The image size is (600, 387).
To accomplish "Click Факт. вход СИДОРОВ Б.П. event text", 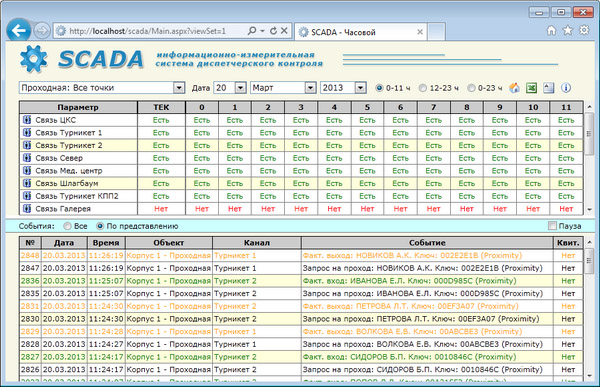I will tap(409, 357).
